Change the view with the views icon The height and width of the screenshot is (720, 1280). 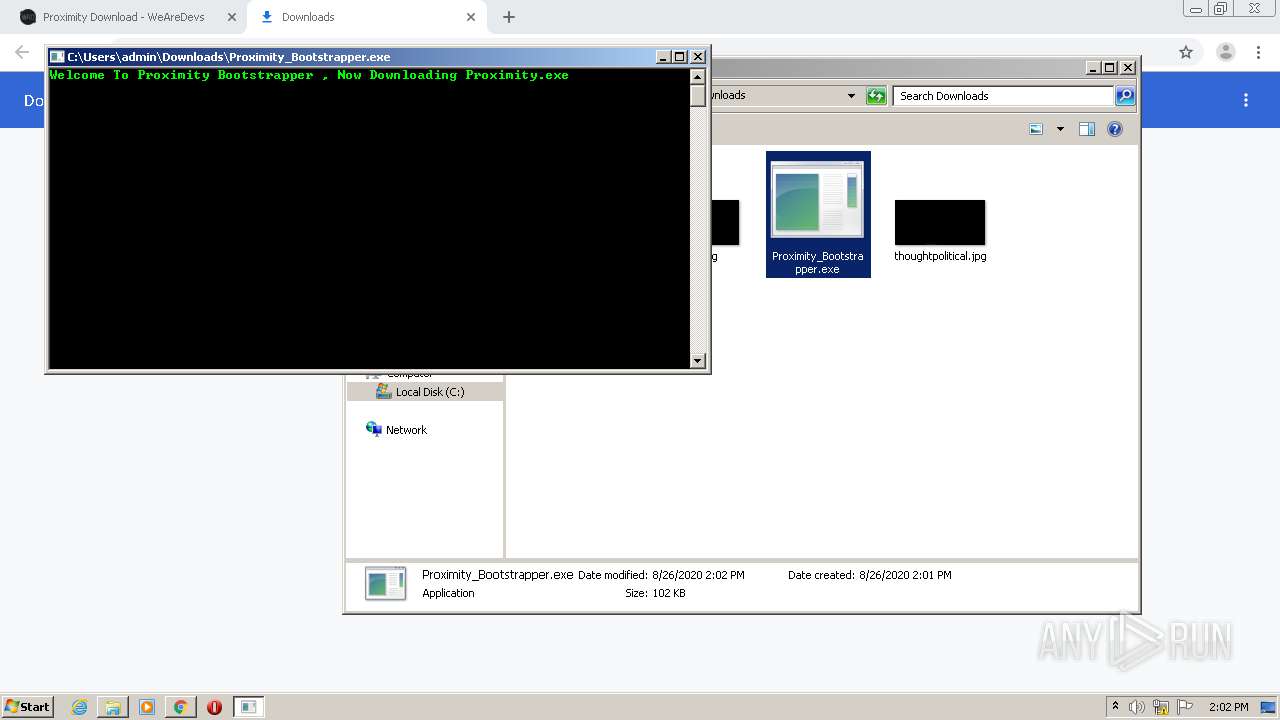pos(1036,129)
